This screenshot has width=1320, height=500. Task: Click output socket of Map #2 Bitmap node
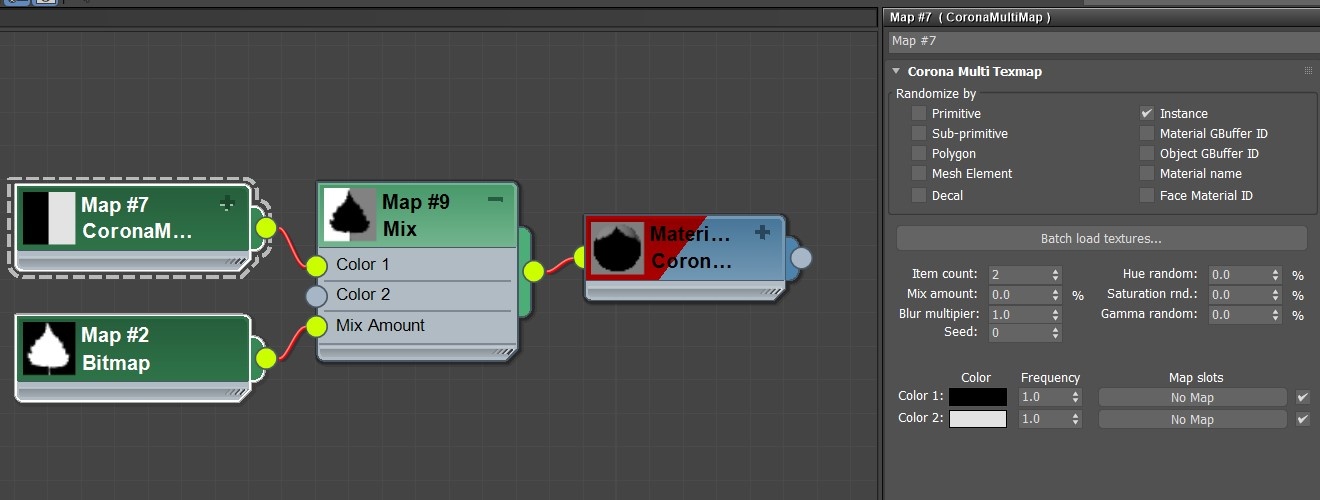coord(265,358)
